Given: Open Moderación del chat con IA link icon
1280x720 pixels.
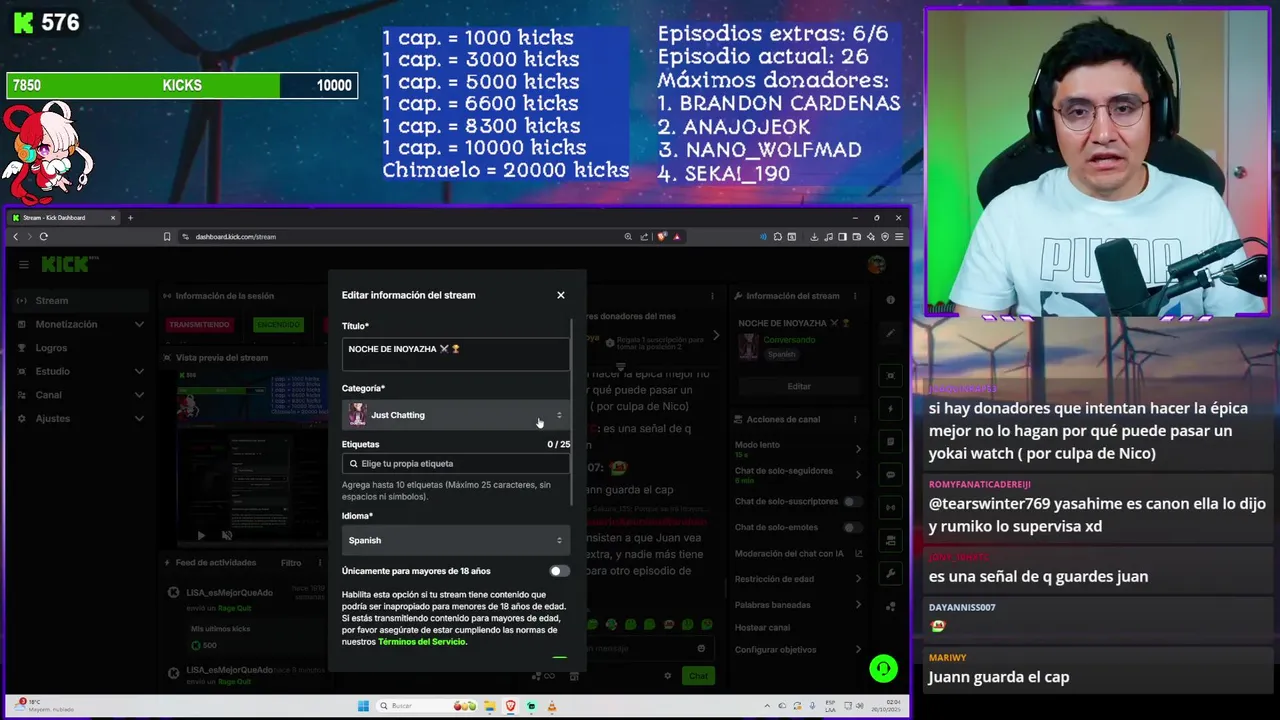Looking at the screenshot, I should (x=858, y=553).
